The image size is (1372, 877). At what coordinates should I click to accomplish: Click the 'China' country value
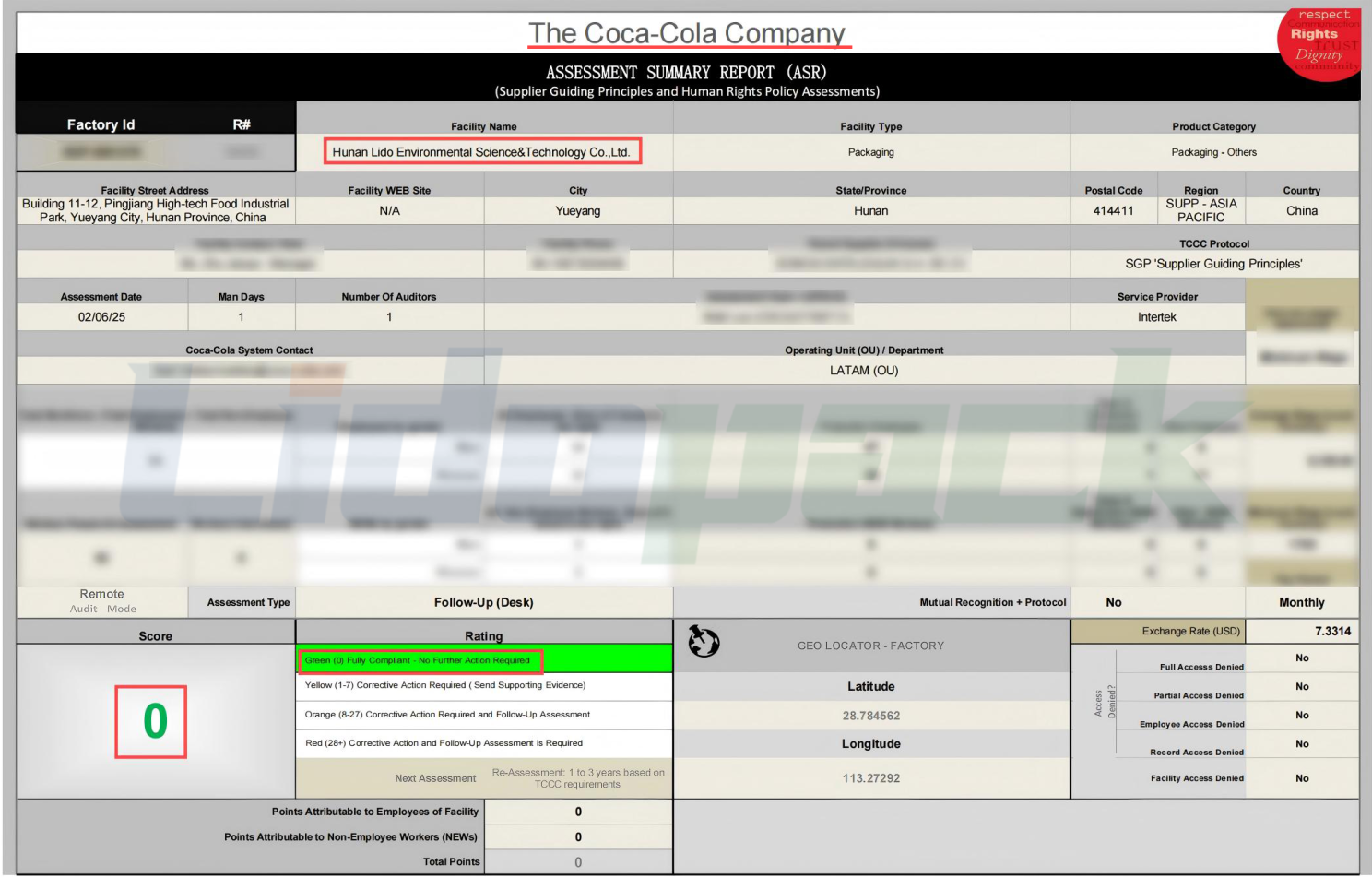pyautogui.click(x=1302, y=210)
